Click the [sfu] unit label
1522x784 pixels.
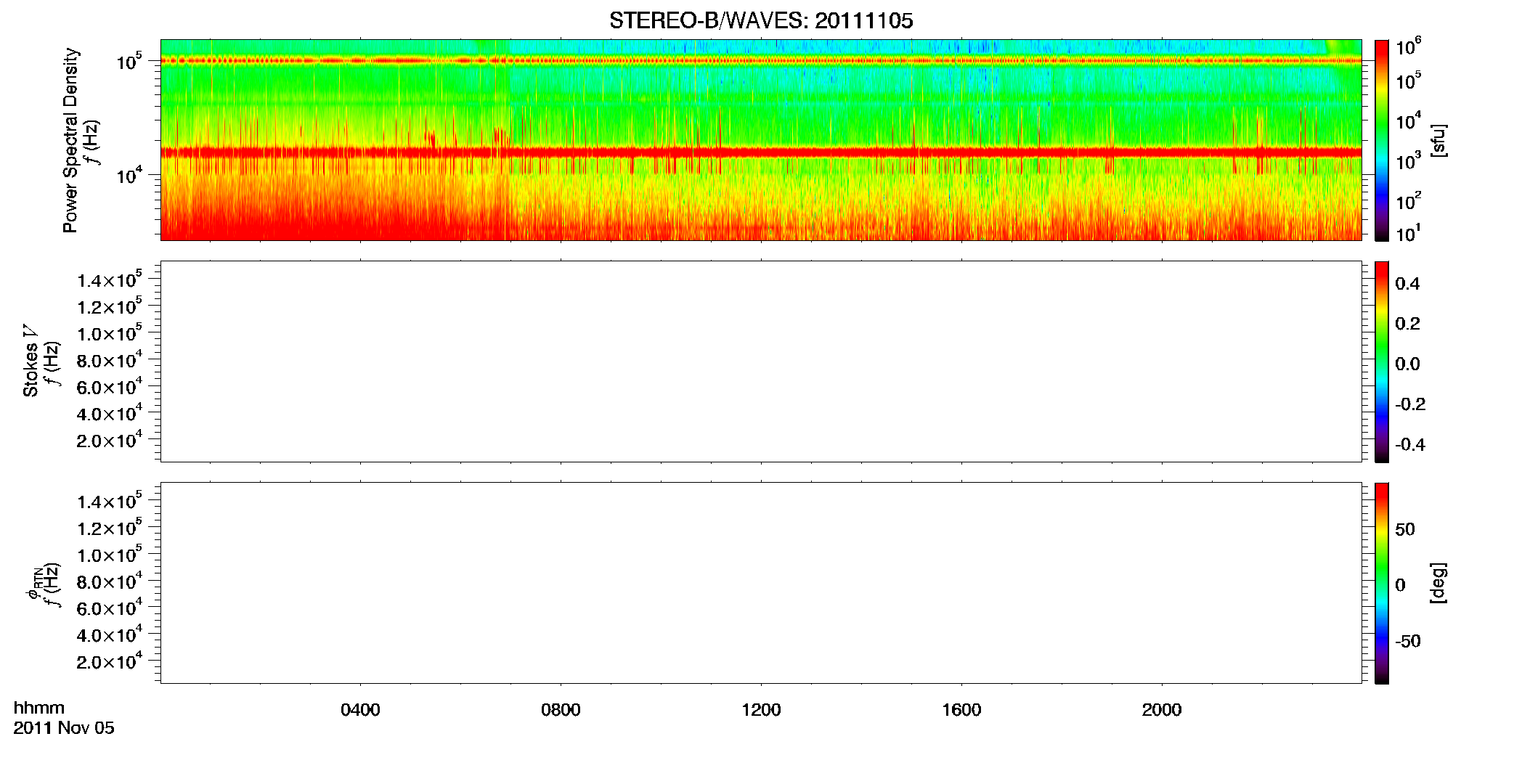[x=1438, y=140]
